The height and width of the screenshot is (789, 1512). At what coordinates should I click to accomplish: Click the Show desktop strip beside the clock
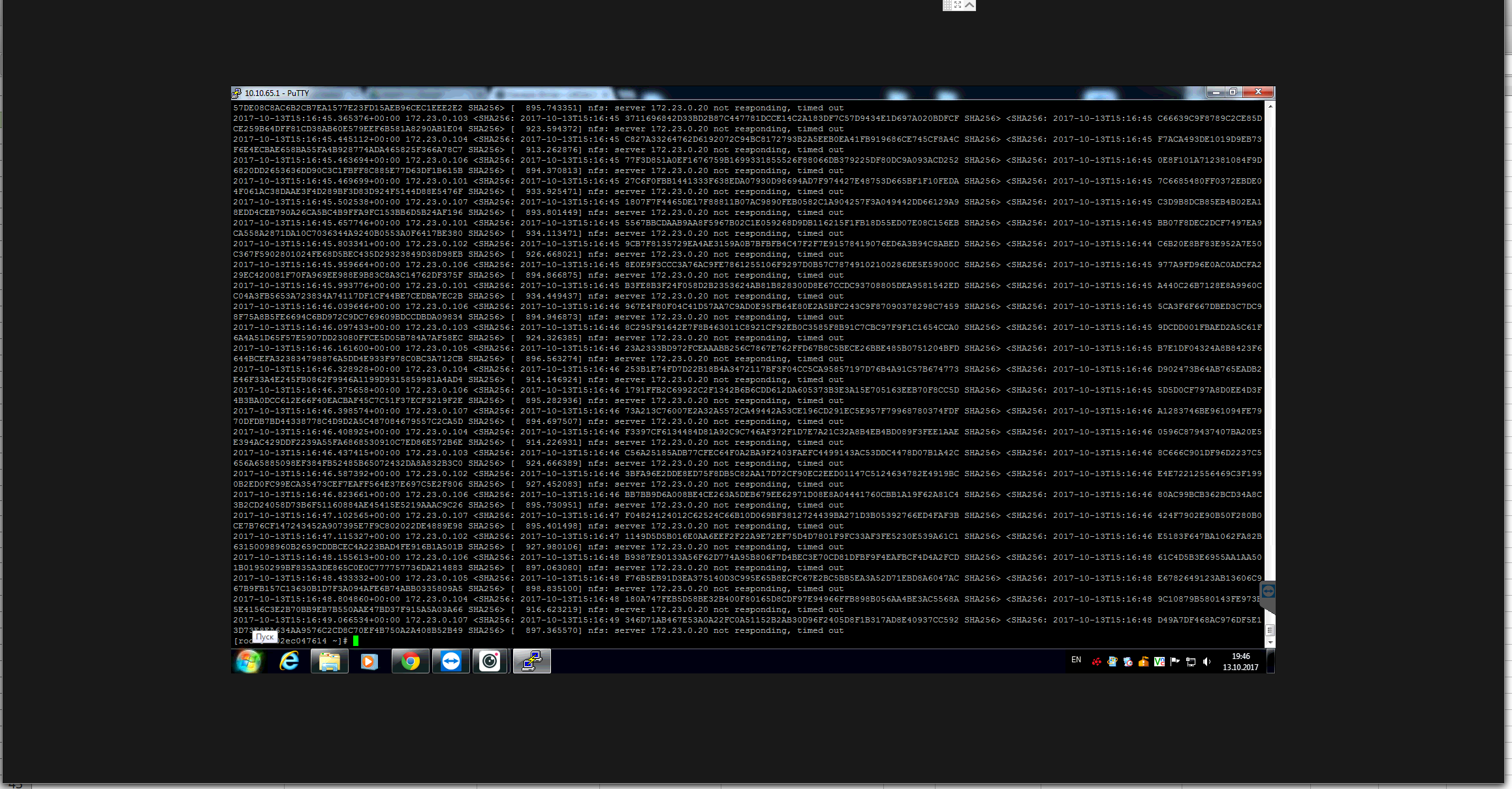[1270, 661]
